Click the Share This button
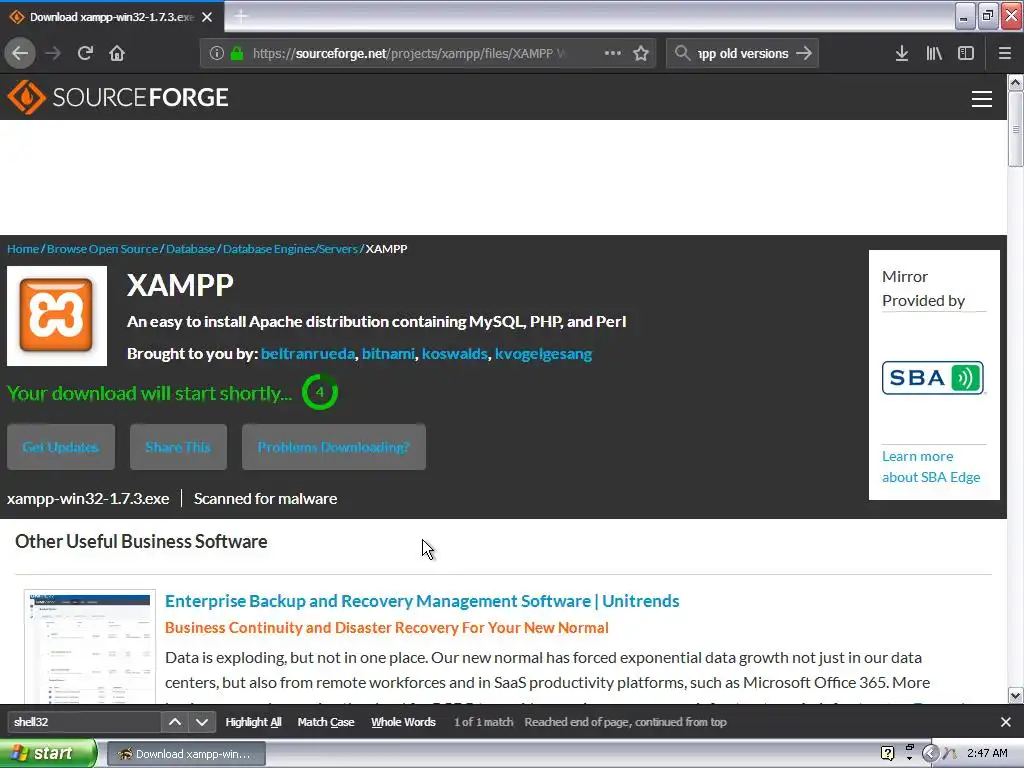Screen dimensions: 1024x768 point(178,447)
